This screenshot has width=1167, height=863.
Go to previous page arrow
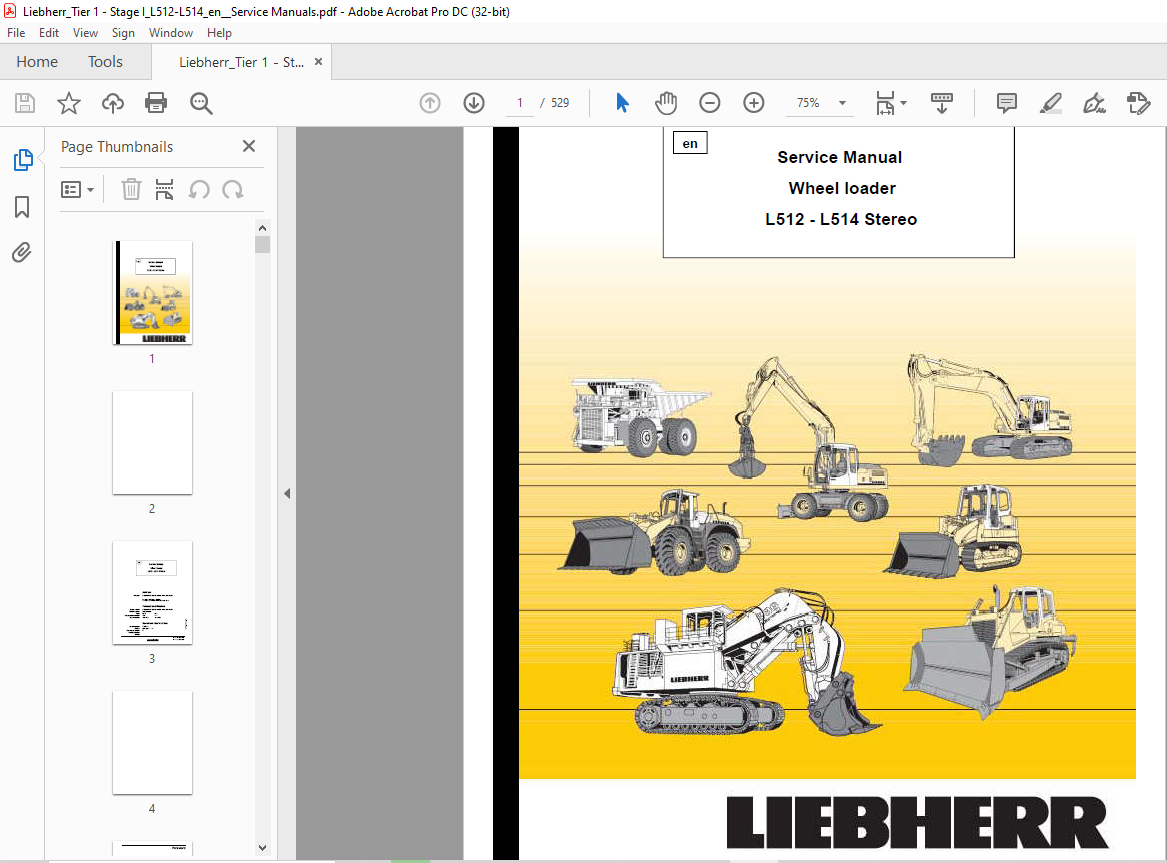tap(430, 103)
